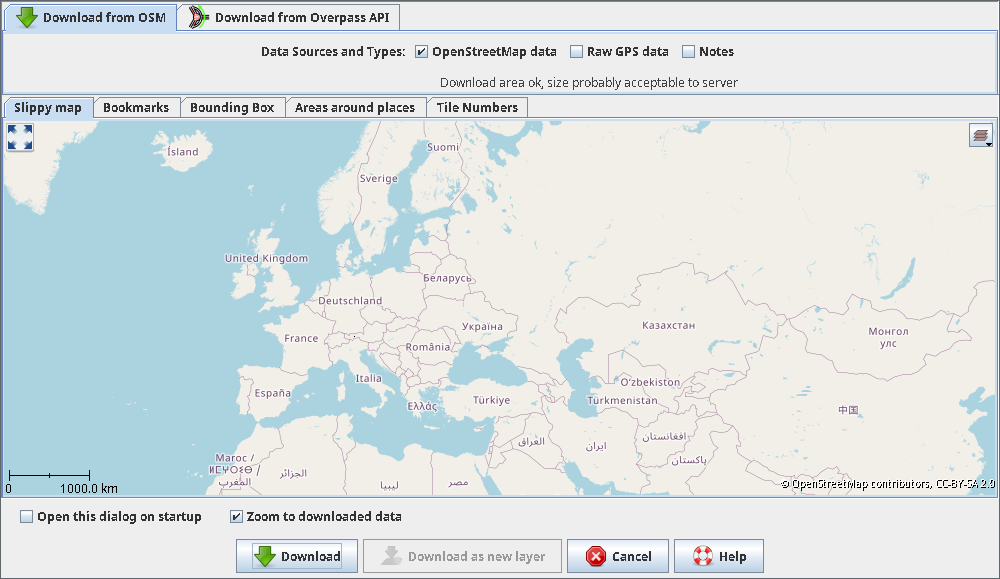
Task: Go to Areas around places tab
Action: 355,108
